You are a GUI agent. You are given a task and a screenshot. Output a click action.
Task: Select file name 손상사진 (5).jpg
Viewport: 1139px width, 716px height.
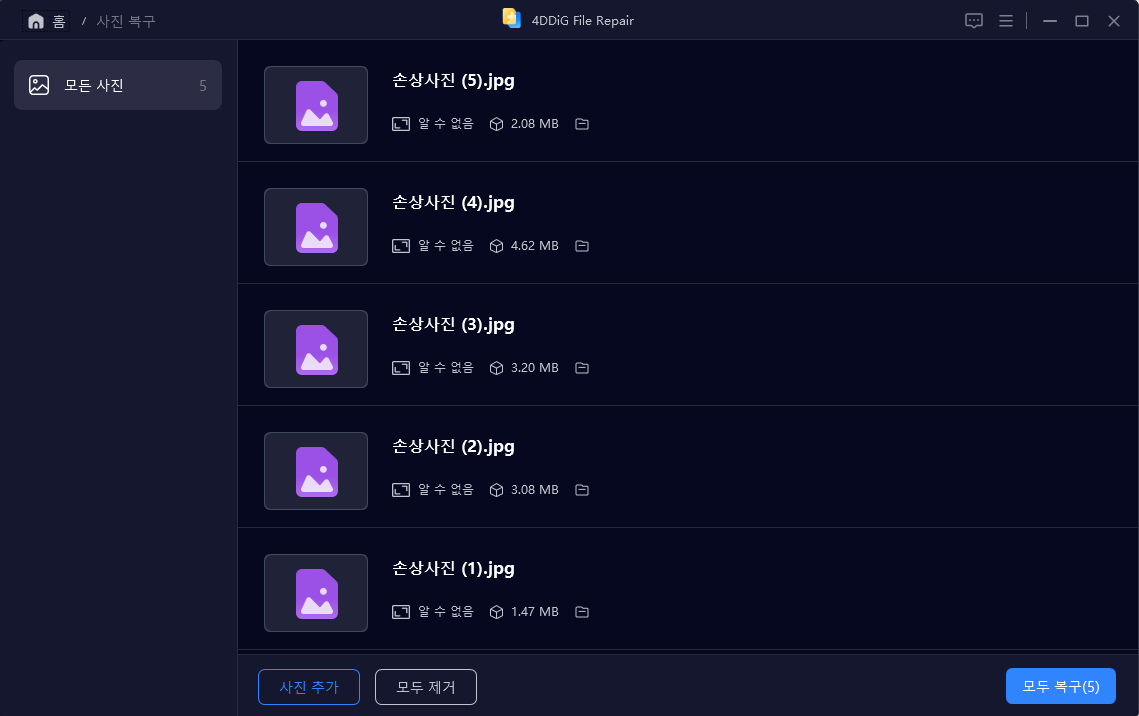453,81
